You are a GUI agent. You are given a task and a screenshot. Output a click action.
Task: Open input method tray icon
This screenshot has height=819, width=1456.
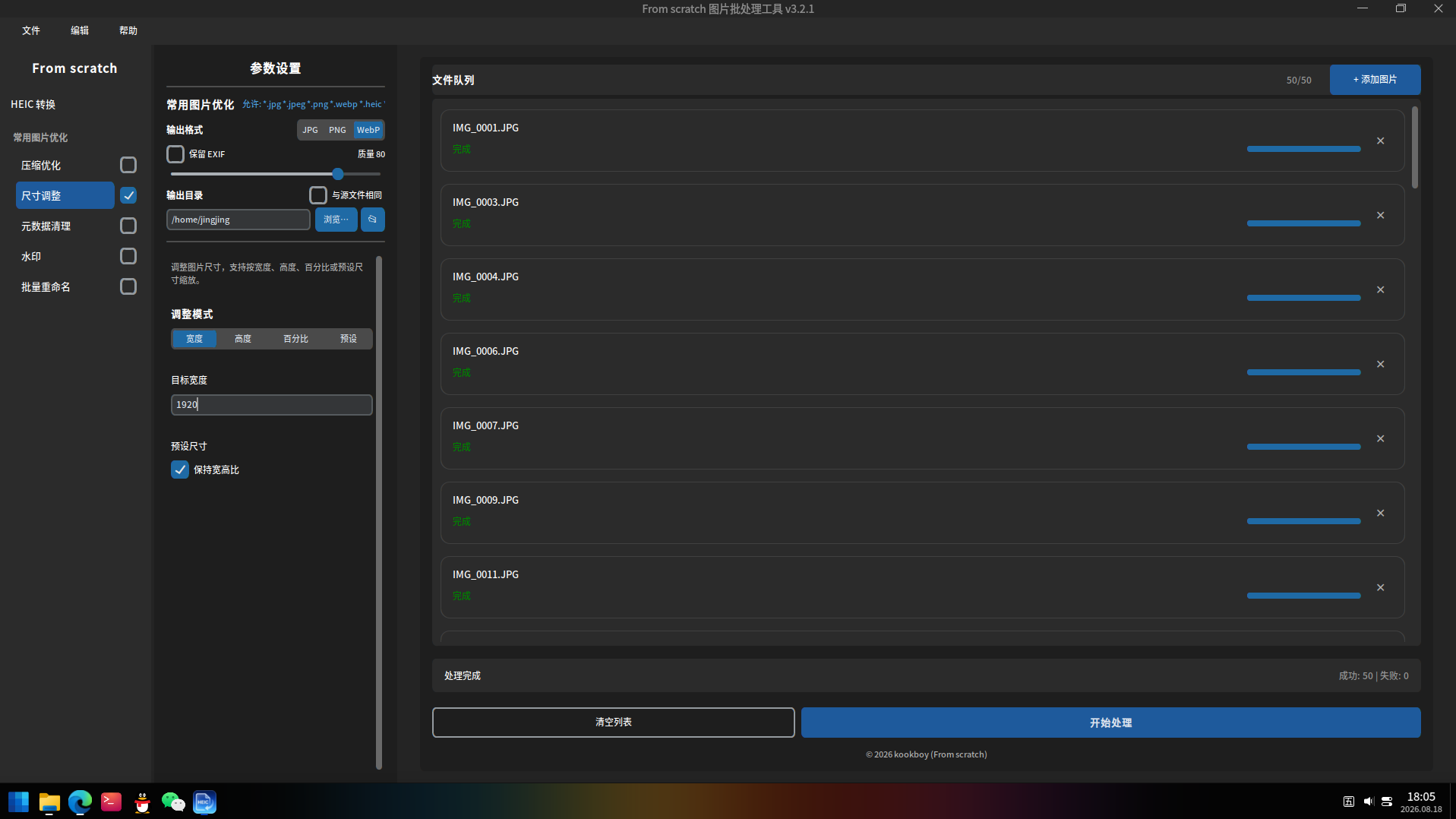click(x=1348, y=802)
